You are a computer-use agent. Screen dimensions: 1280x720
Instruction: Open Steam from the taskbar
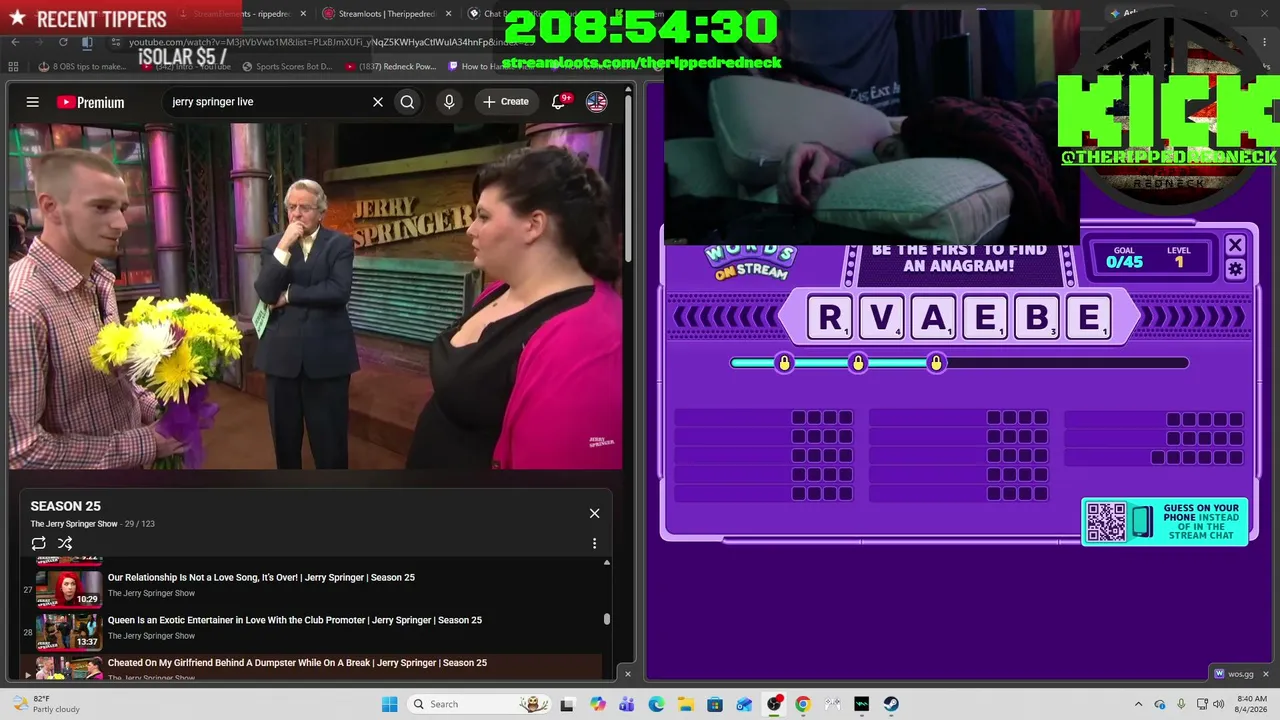click(891, 704)
